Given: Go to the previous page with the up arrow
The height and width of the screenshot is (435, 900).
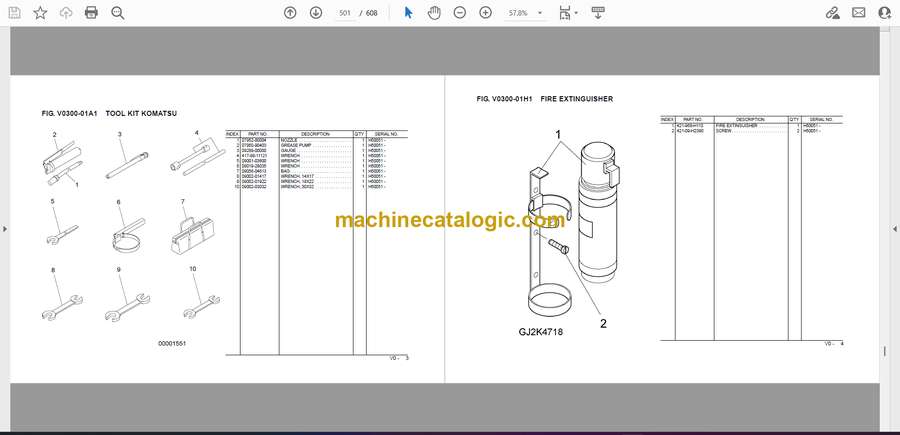Looking at the screenshot, I should [x=290, y=13].
